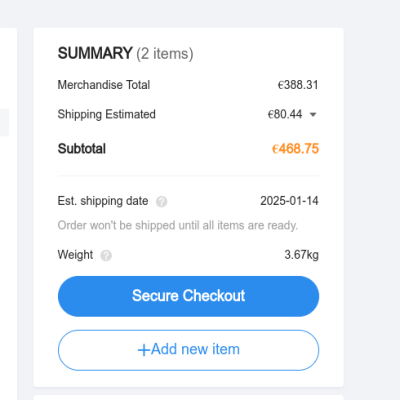Screen dimensions: 400x400
Task: Proceed with the Secure Checkout button
Action: pyautogui.click(x=188, y=296)
